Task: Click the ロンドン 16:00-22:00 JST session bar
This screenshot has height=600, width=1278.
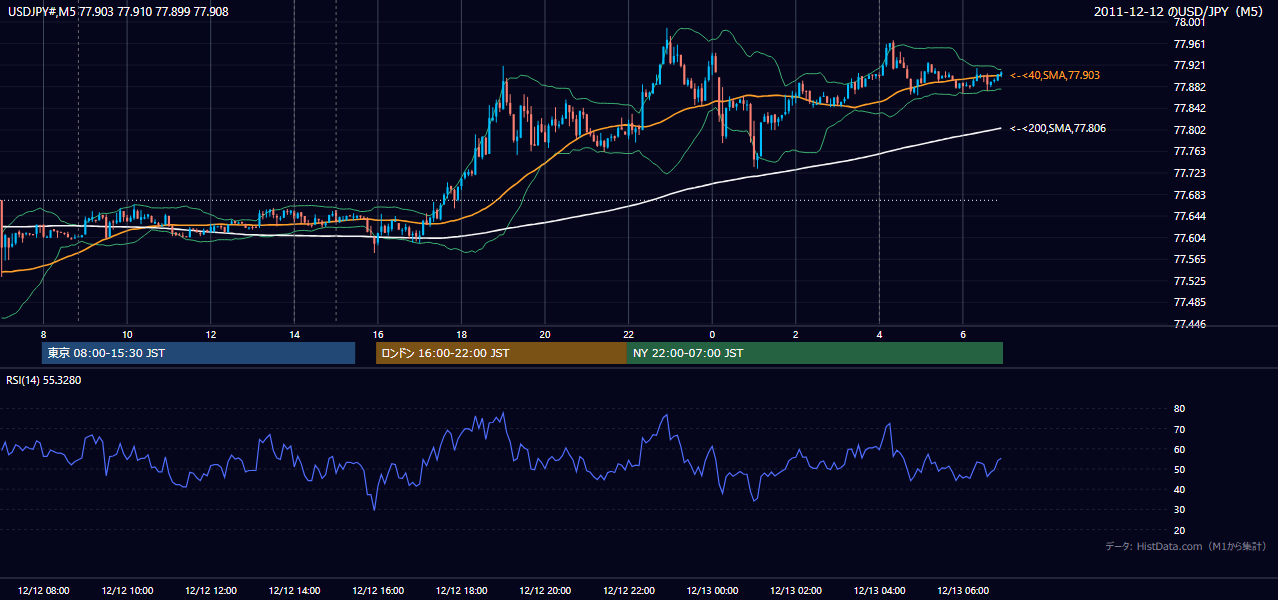Action: [x=501, y=353]
